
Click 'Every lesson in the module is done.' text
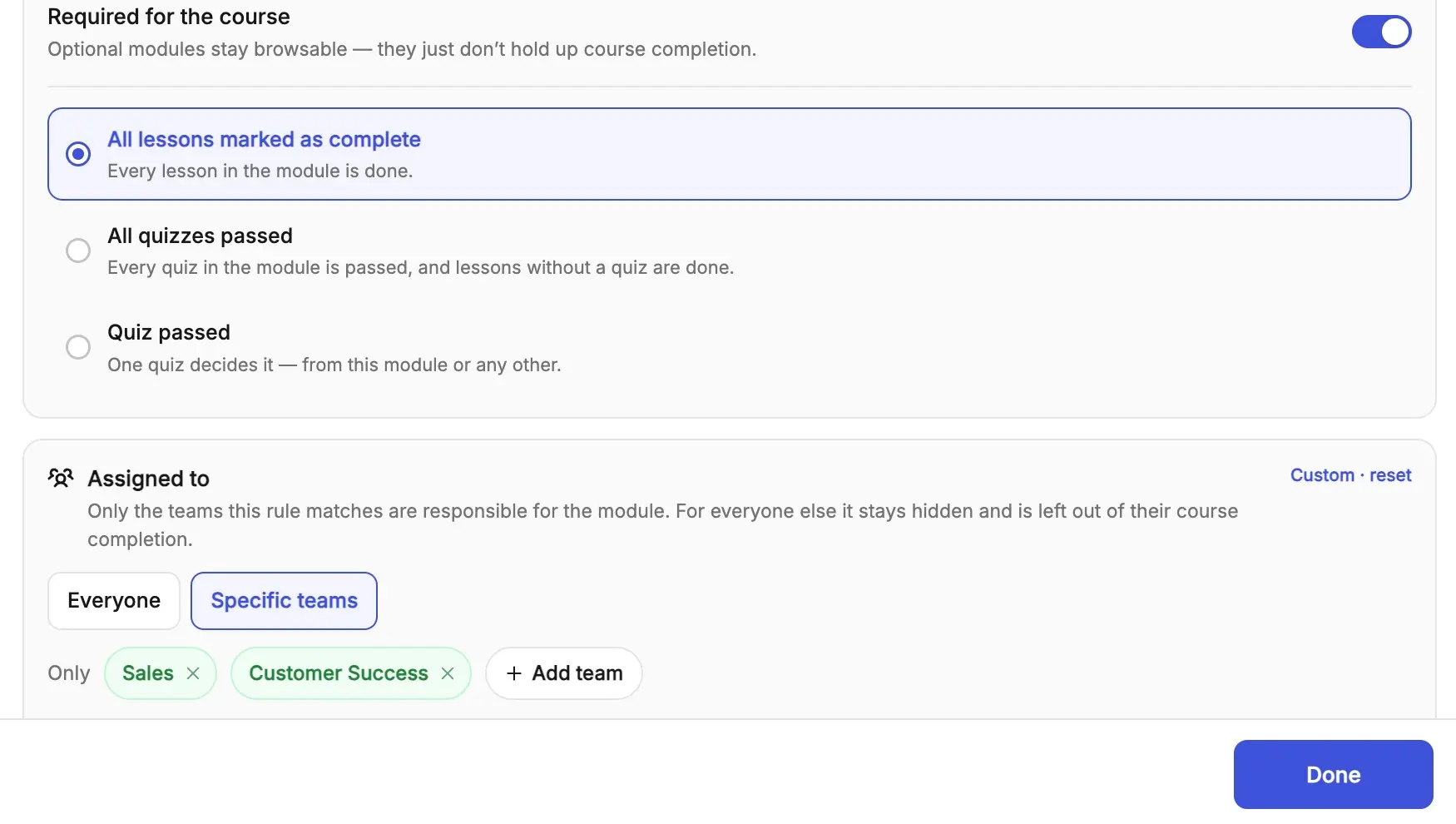[260, 171]
